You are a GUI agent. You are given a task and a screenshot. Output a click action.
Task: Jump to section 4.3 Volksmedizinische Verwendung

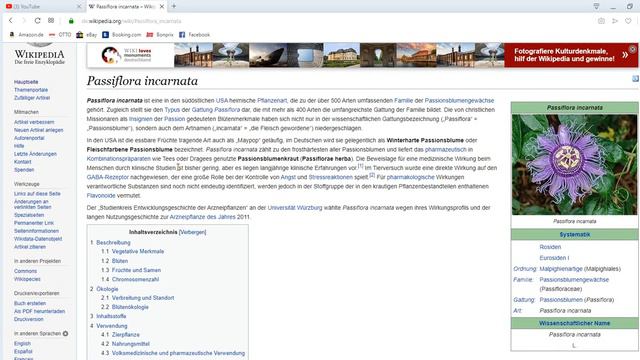[x=178, y=353]
